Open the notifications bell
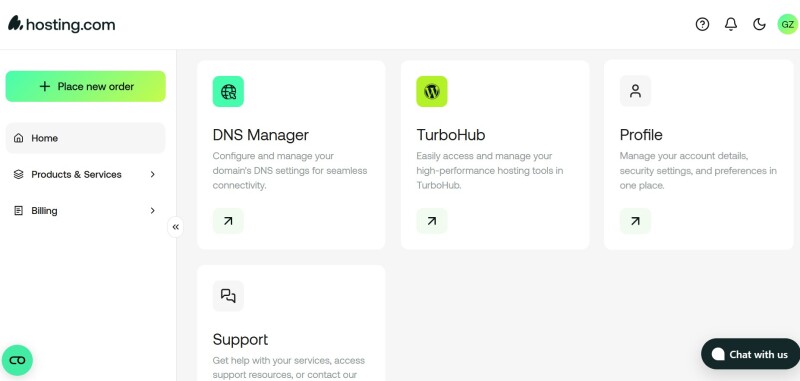This screenshot has width=800, height=381. 731,24
